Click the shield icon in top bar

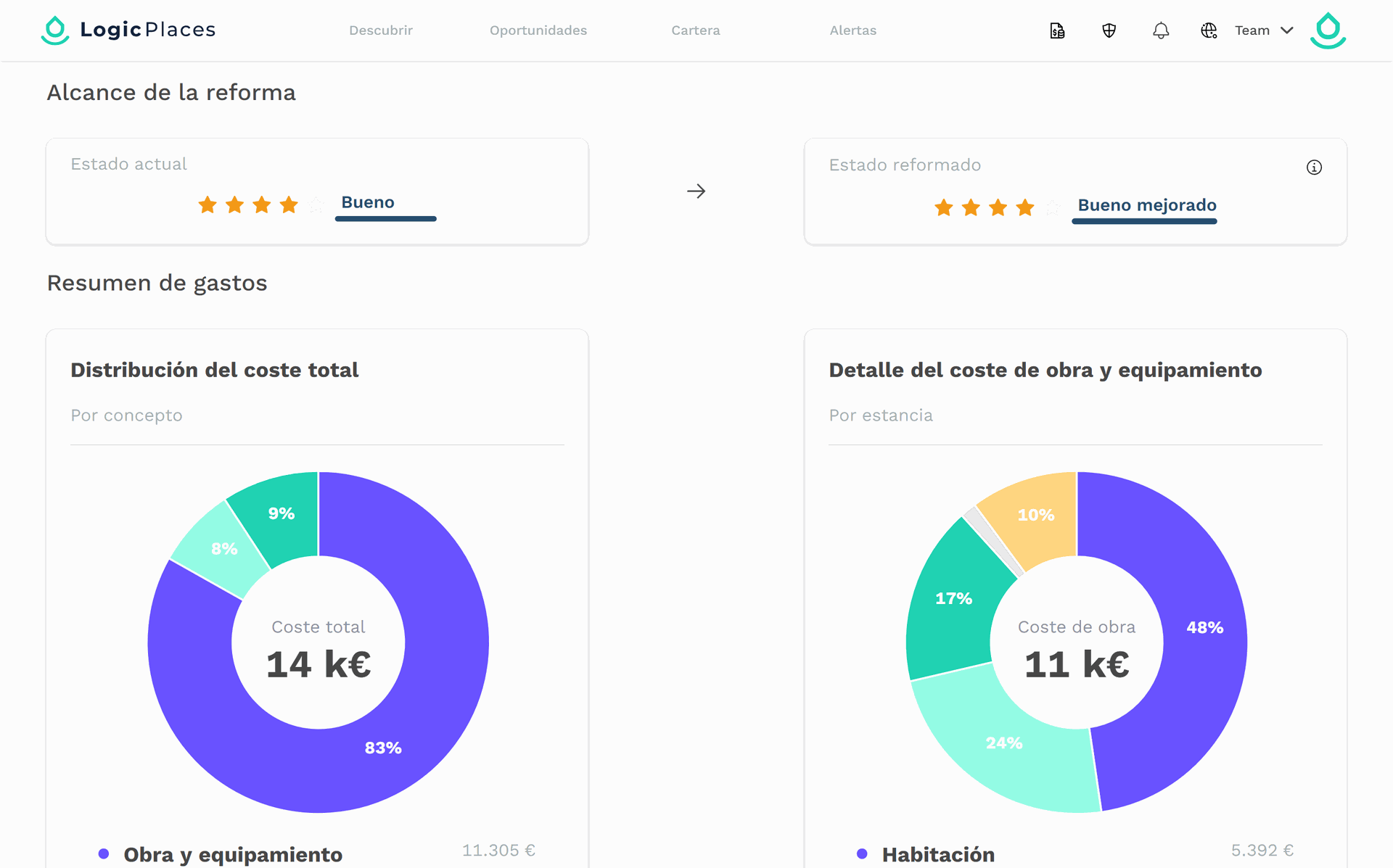[1109, 30]
